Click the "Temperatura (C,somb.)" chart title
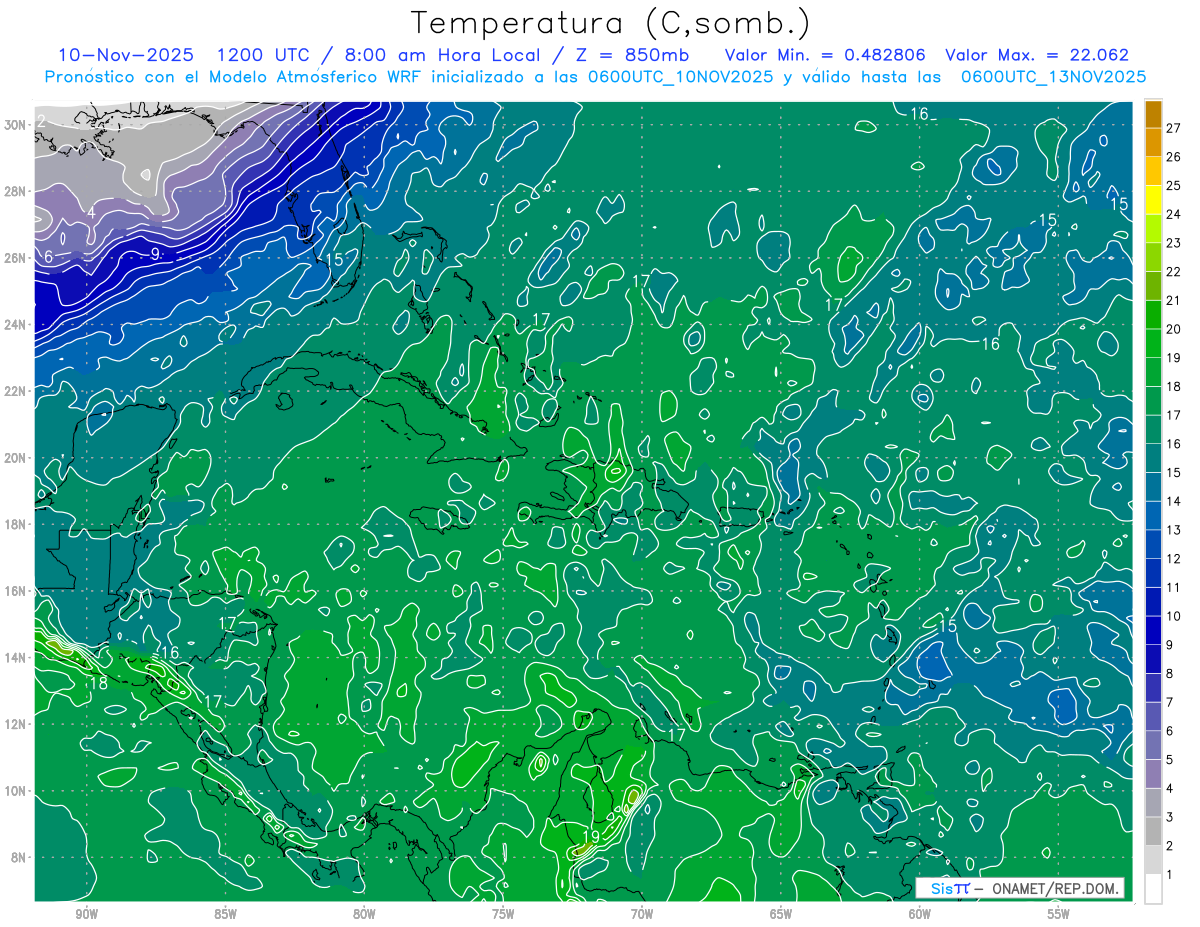The height and width of the screenshot is (927, 1200). (x=610, y=23)
